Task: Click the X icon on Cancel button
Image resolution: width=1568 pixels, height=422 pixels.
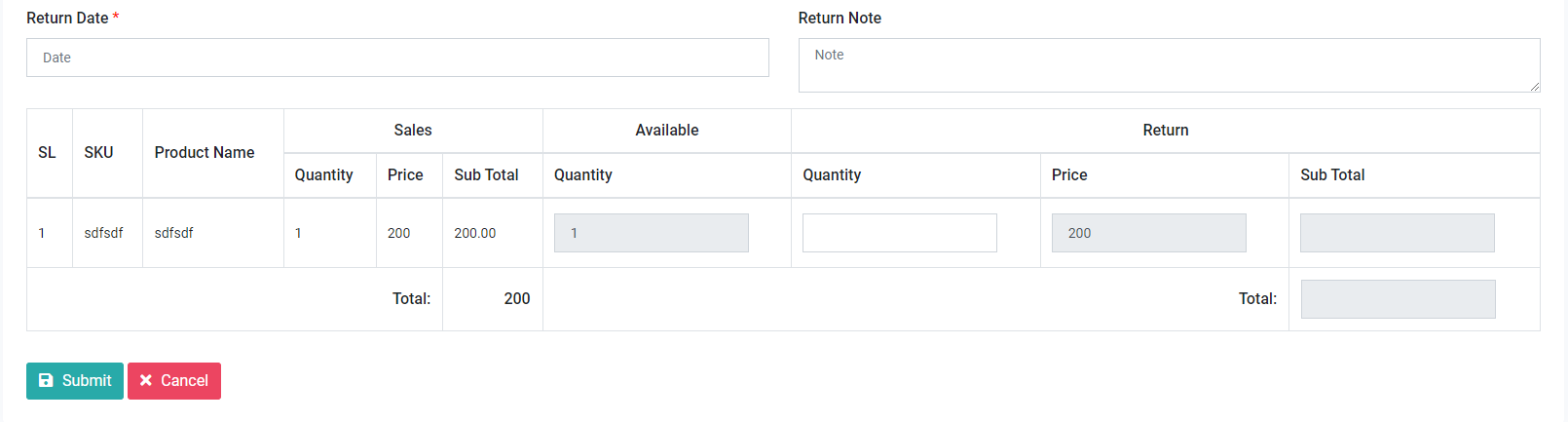Action: (x=146, y=381)
